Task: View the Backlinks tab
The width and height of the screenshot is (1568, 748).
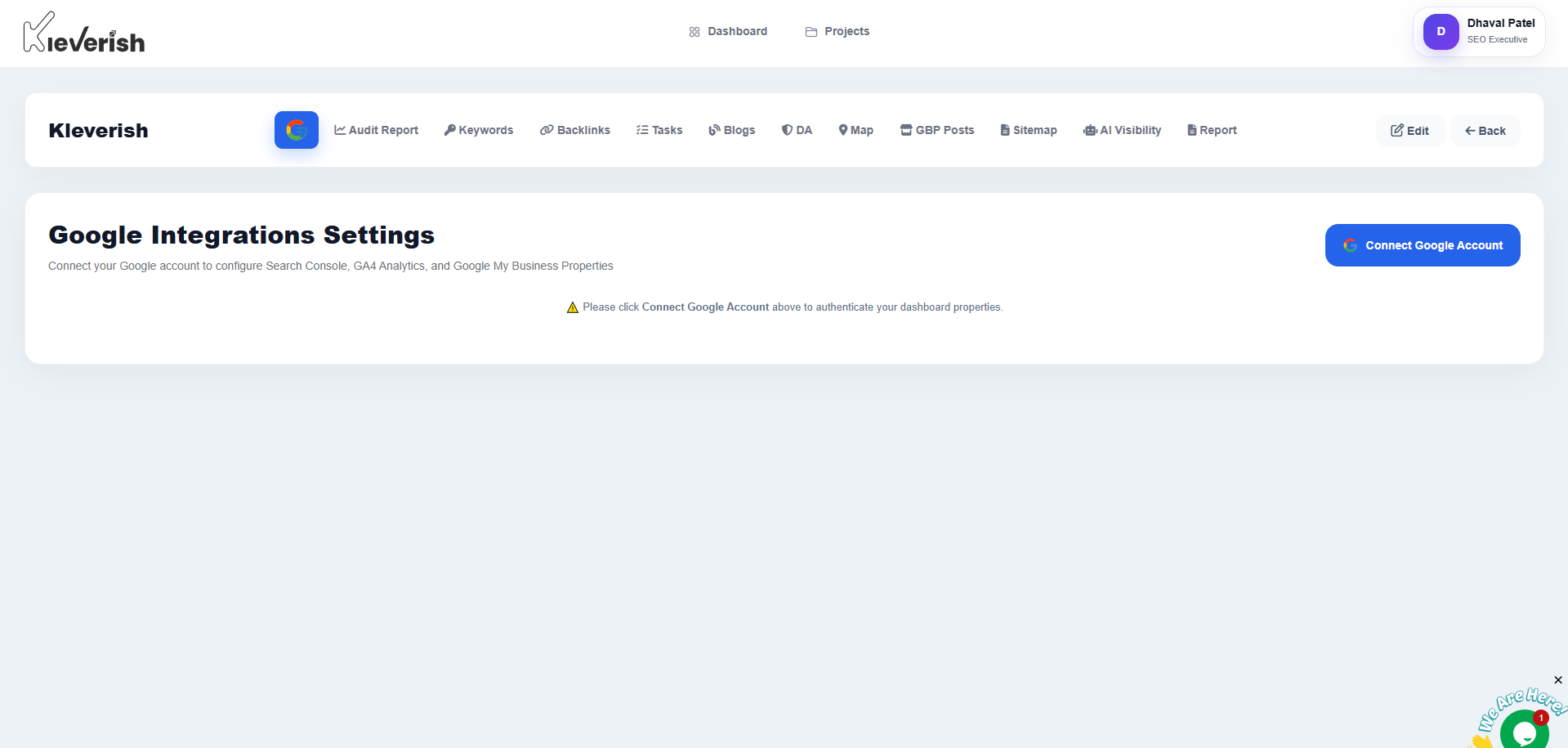Action: click(x=575, y=130)
